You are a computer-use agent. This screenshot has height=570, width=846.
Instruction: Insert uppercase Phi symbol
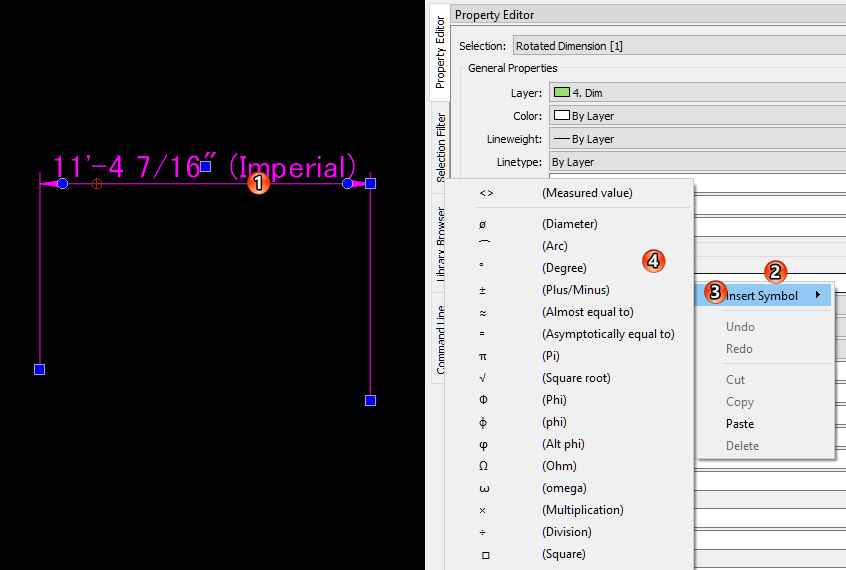point(569,400)
